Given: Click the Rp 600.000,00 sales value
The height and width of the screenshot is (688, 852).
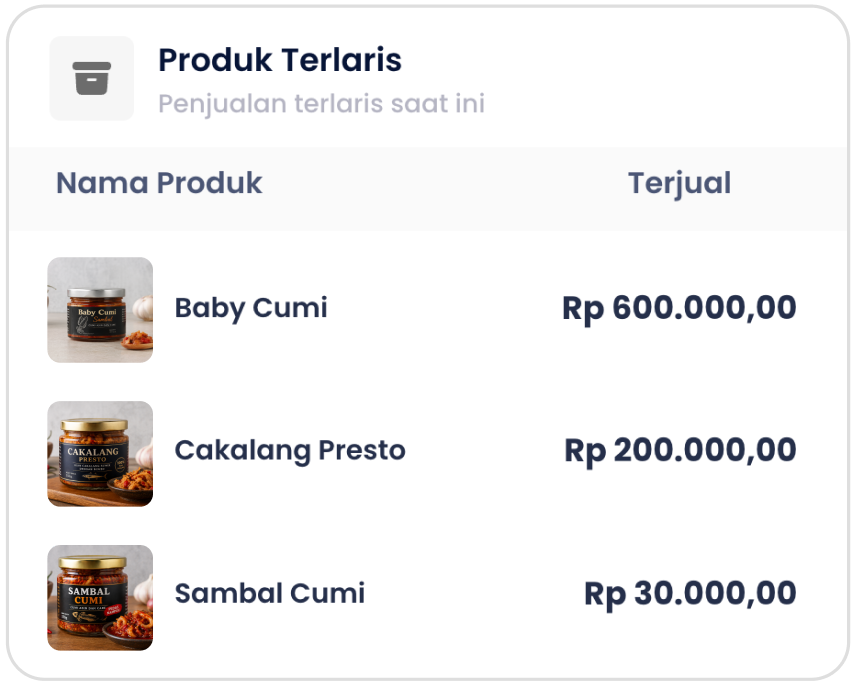Looking at the screenshot, I should coord(680,308).
